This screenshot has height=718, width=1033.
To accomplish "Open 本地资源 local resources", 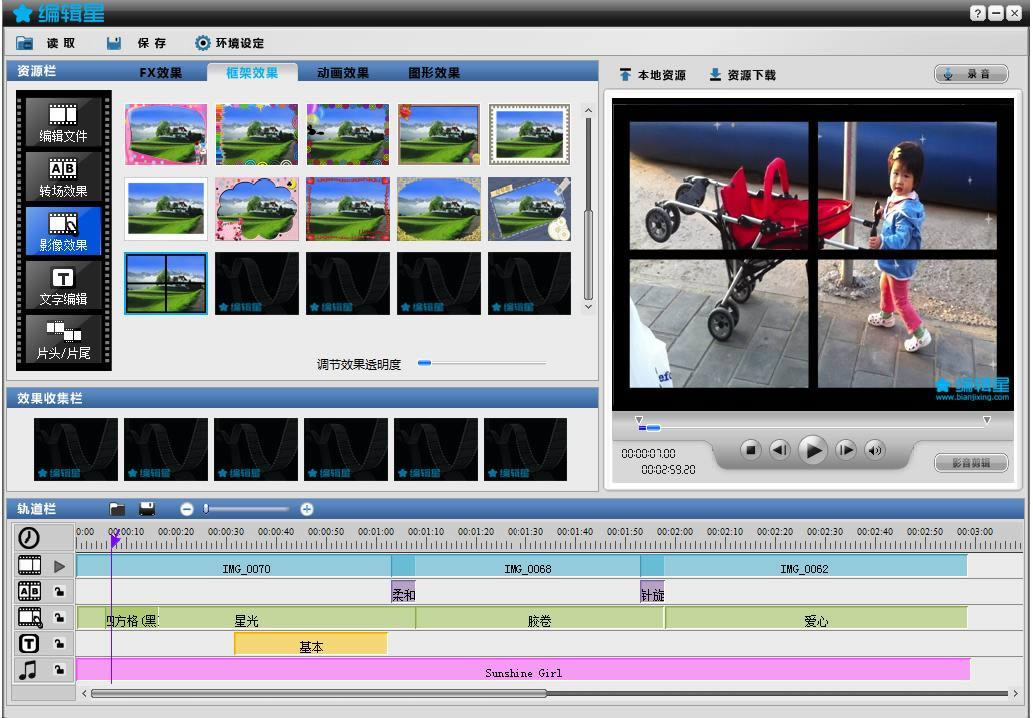I will point(653,75).
